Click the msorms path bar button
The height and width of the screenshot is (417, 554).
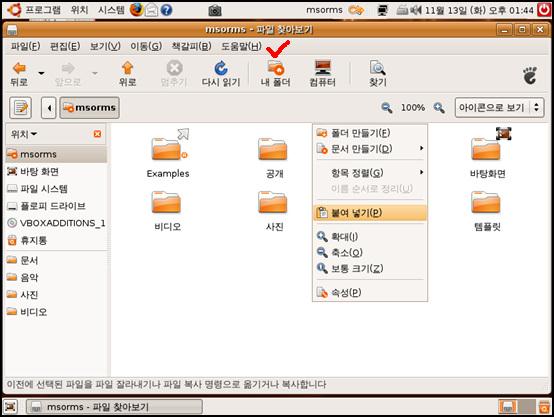[x=89, y=107]
